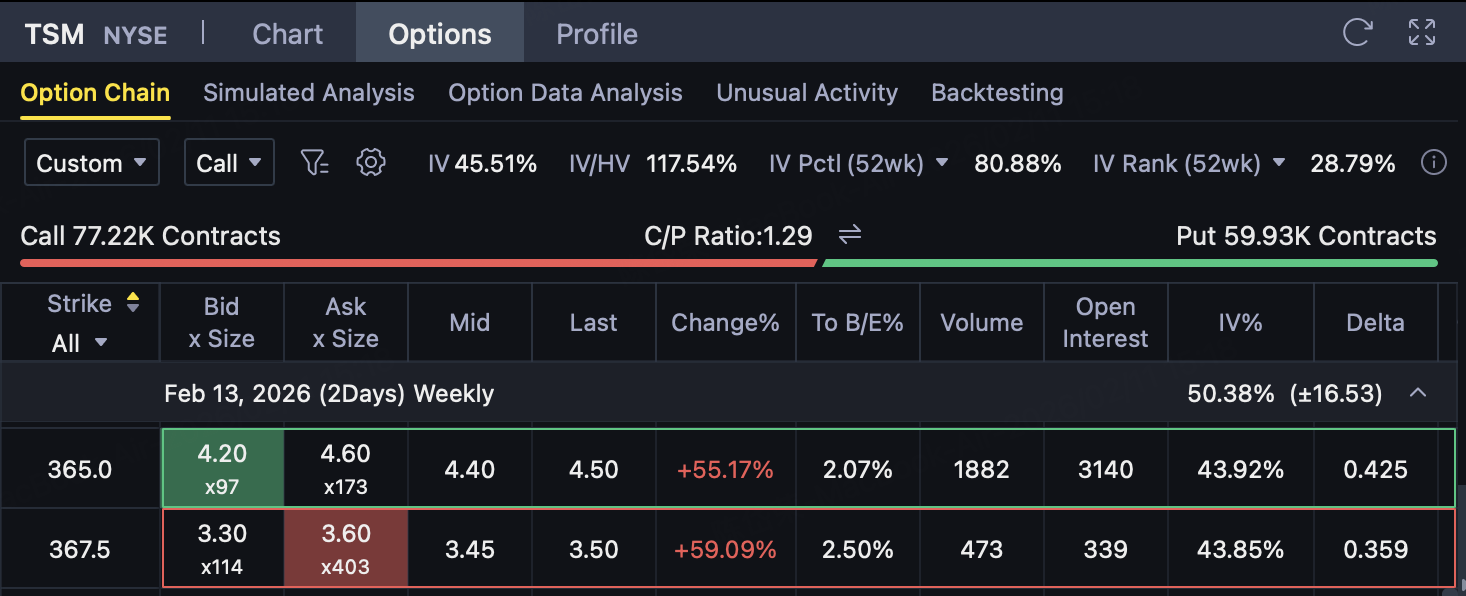Screen dimensions: 1466x596
Task: Click the red 3.60 ask cell
Action: [x=346, y=548]
